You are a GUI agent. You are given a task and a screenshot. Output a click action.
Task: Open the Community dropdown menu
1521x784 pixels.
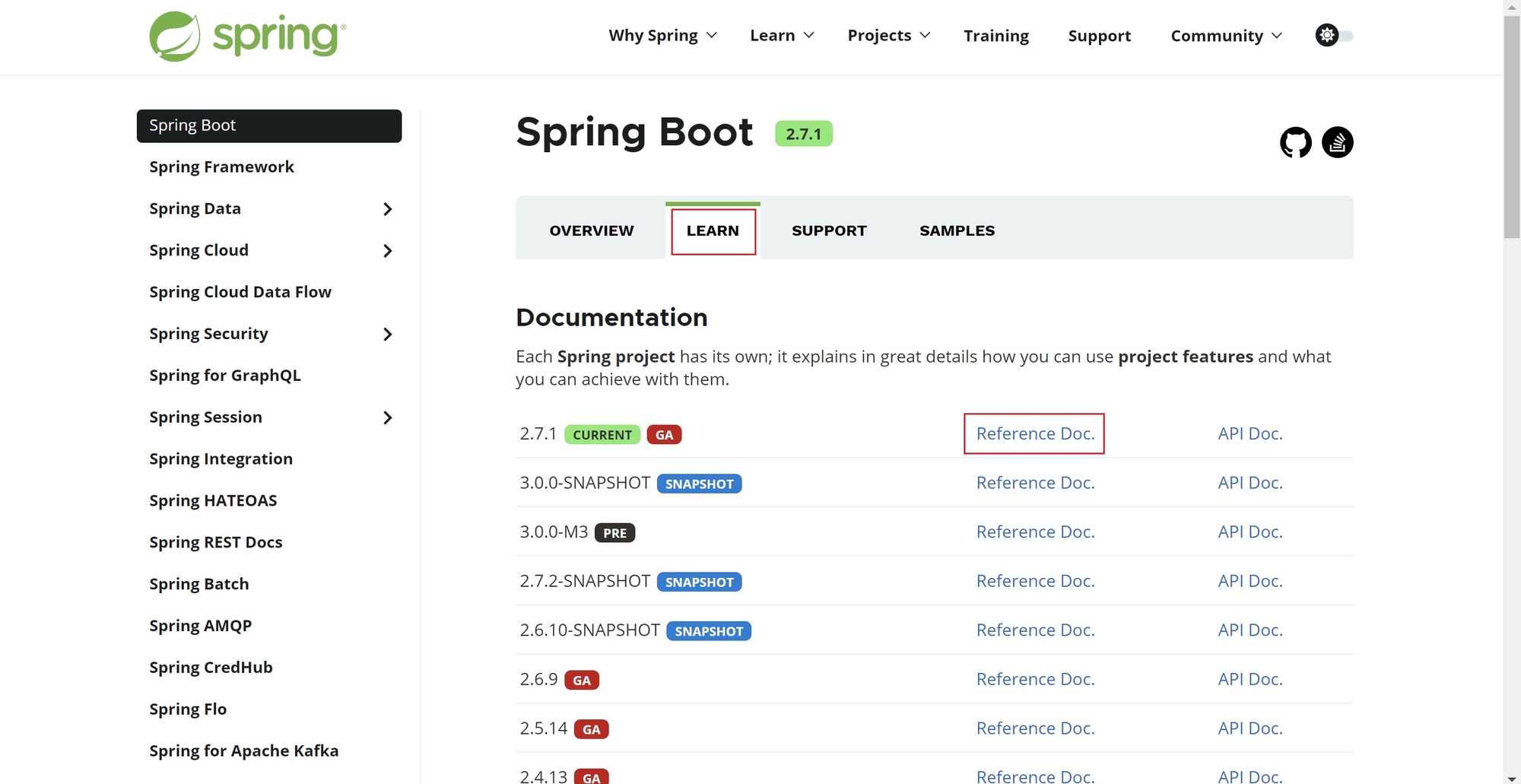pyautogui.click(x=1226, y=36)
